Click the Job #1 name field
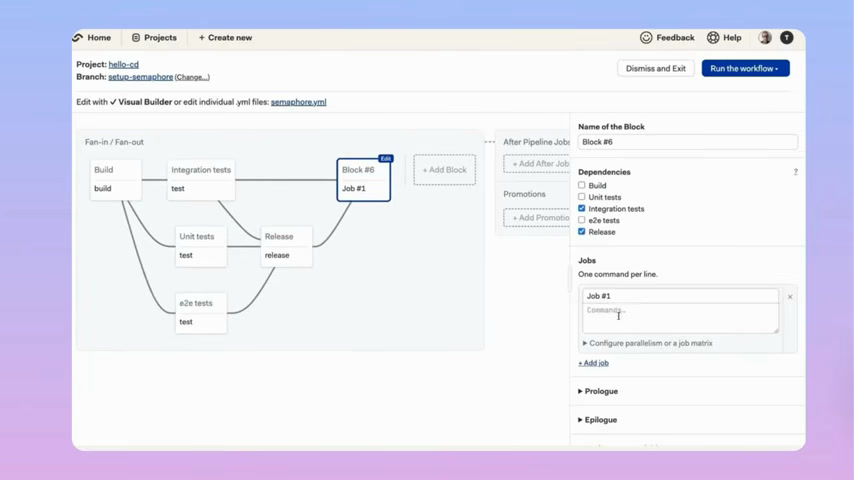 click(680, 296)
